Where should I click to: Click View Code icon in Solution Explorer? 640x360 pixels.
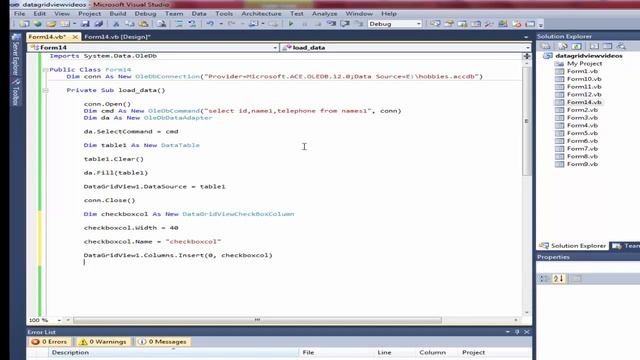point(594,46)
